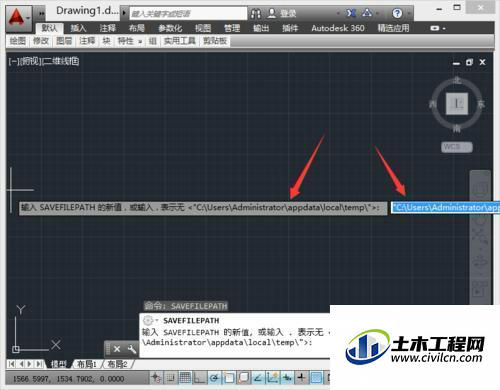Image resolution: width=500 pixels, height=390 pixels.
Task: Click the ViewCube 北 north compass label
Action: coord(457,80)
